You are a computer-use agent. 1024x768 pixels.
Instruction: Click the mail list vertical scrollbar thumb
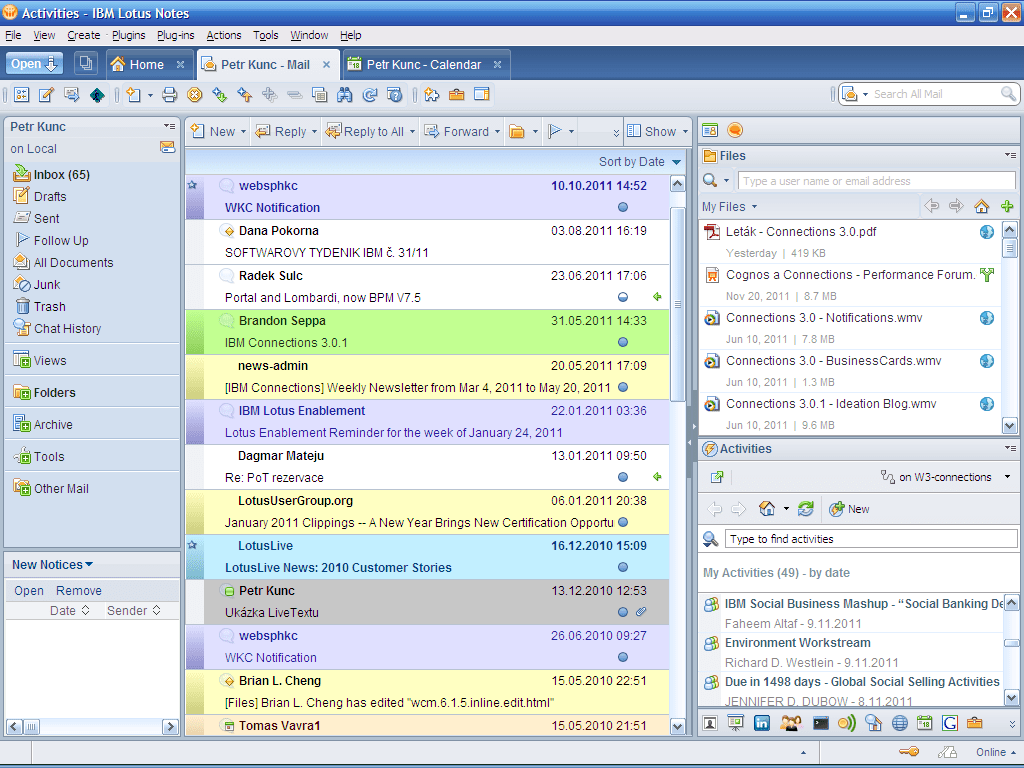tap(678, 304)
